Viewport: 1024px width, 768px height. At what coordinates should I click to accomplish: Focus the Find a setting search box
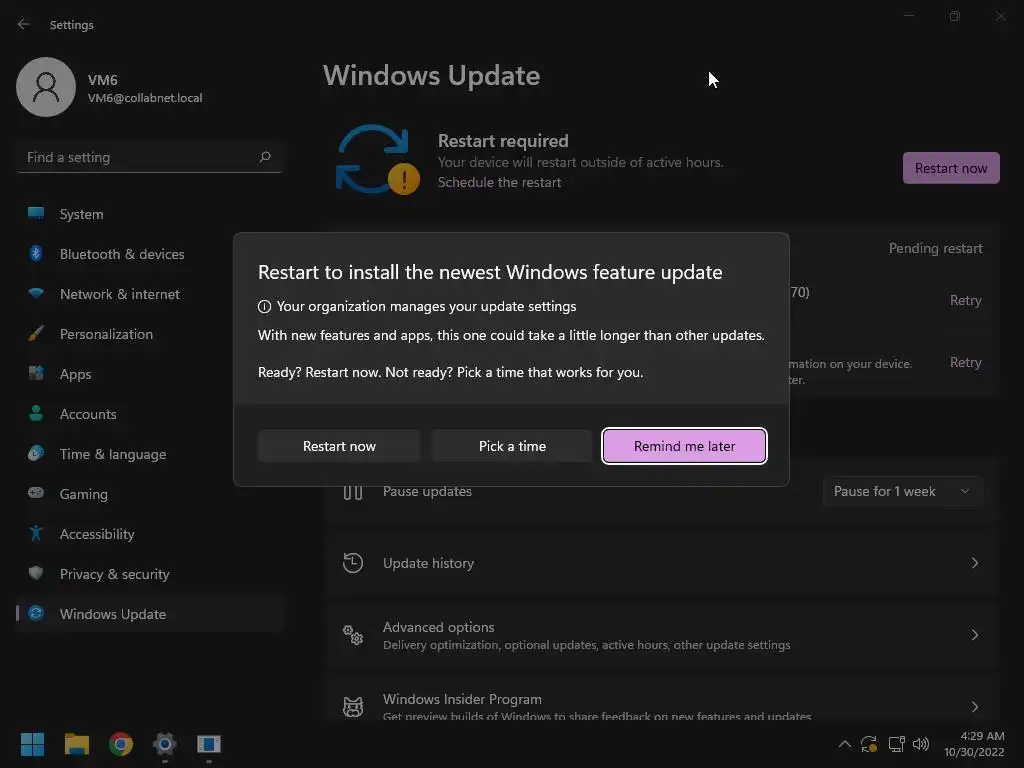150,157
